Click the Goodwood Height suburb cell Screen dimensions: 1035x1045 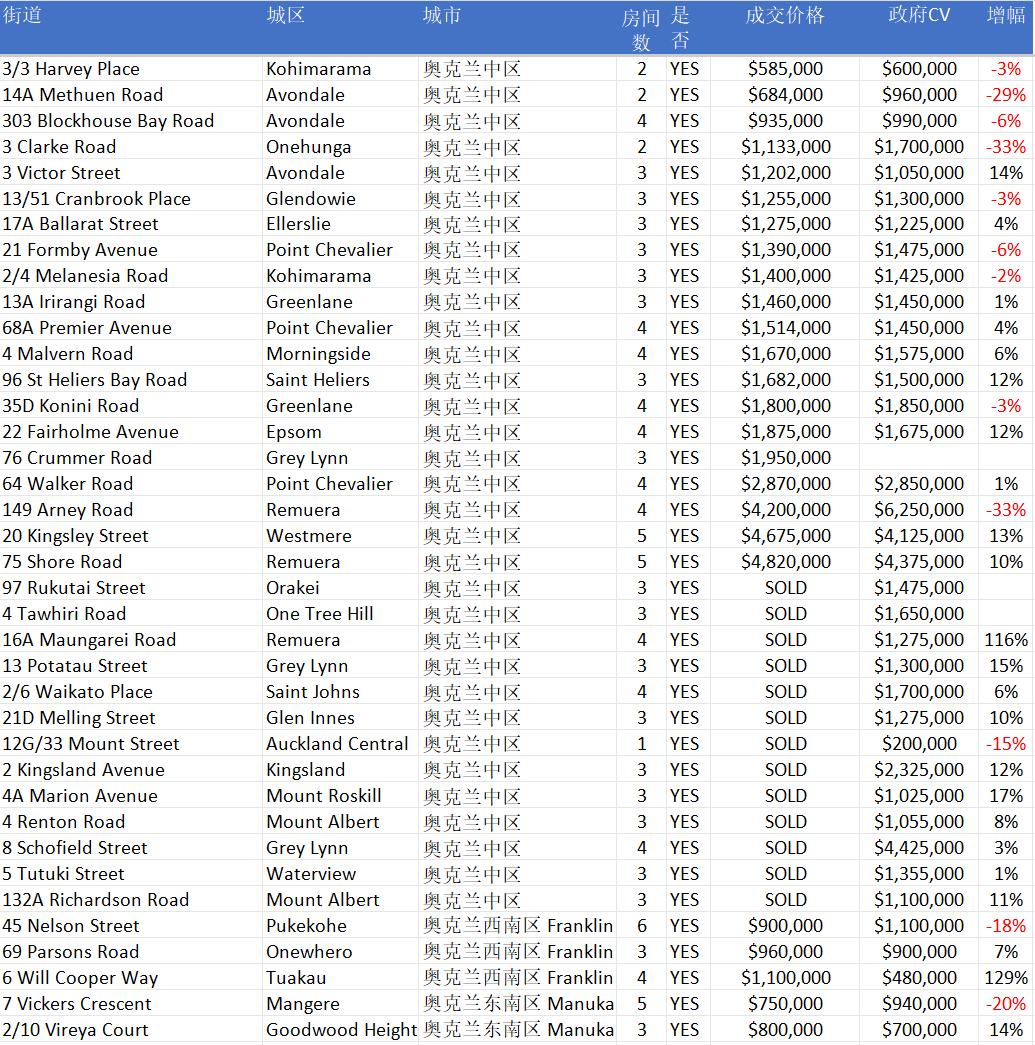coord(340,1030)
